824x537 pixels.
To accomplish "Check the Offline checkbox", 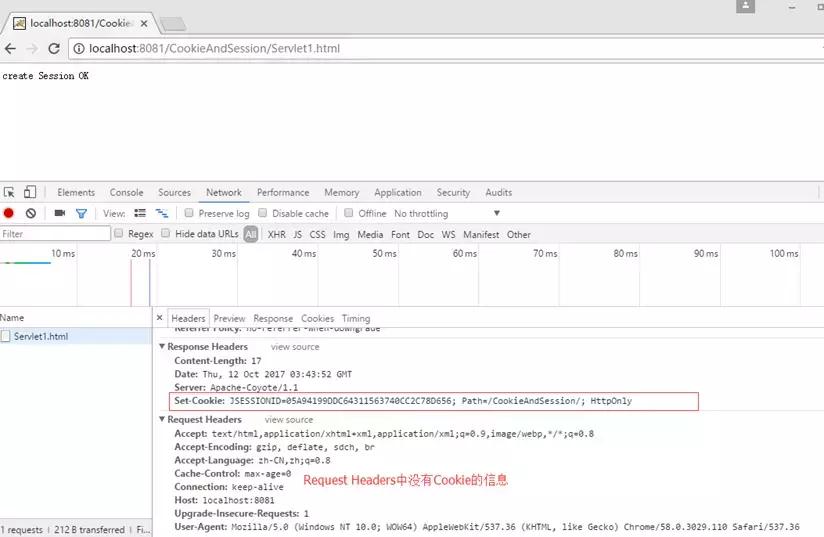I will pos(348,213).
